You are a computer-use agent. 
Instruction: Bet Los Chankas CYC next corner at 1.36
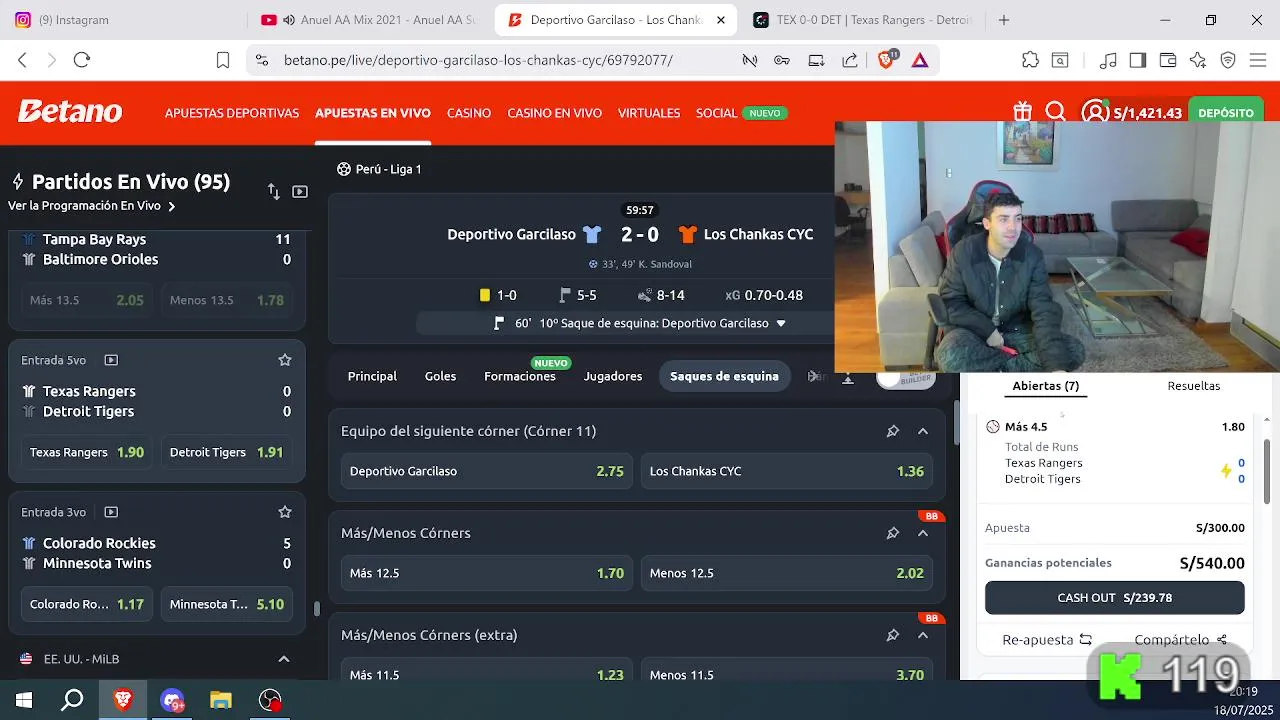(787, 471)
